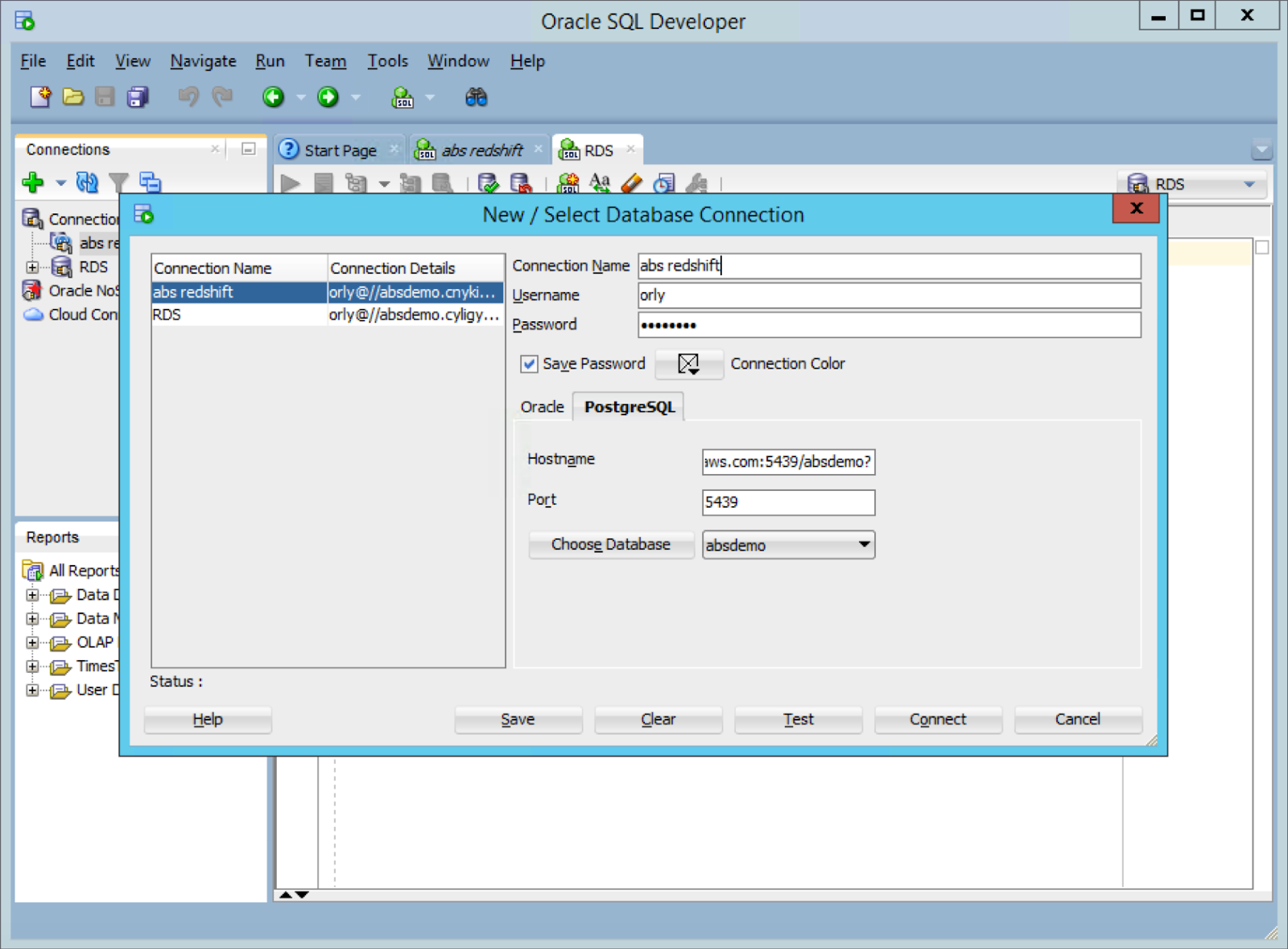1288x949 pixels.
Task: Open the editor tab list dropdown
Action: 1261,150
